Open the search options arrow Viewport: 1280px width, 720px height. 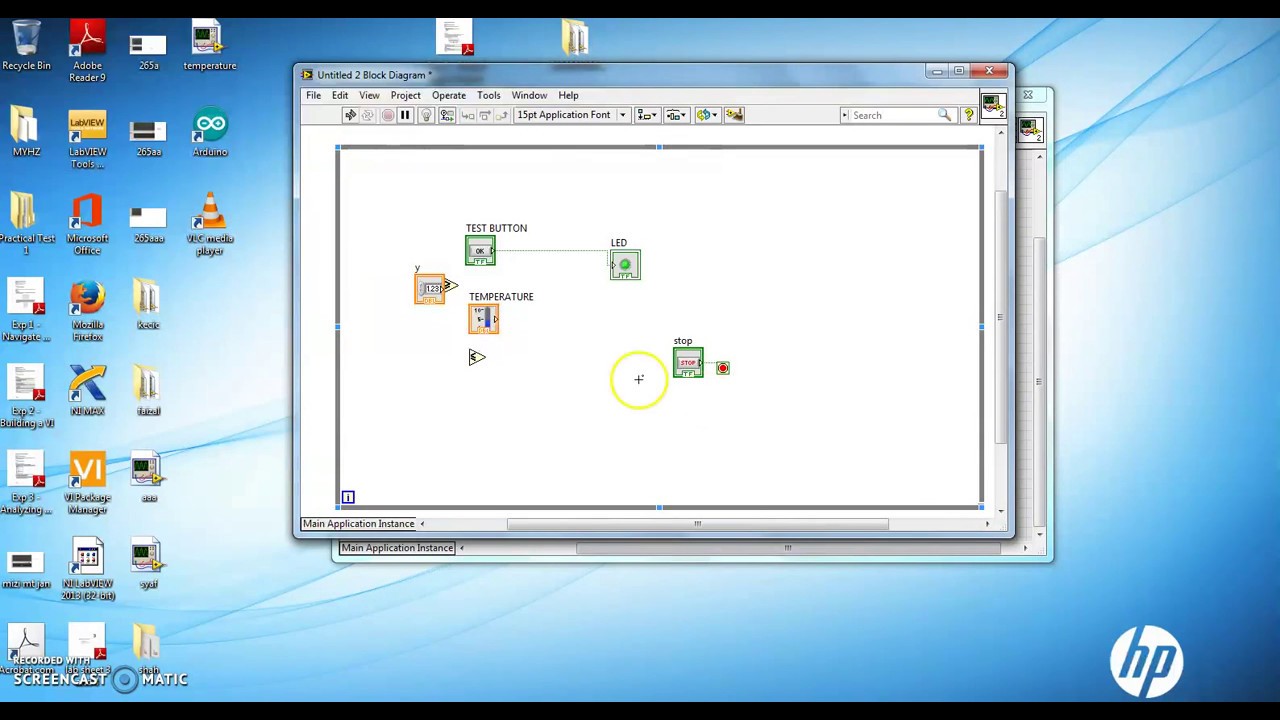[x=846, y=115]
